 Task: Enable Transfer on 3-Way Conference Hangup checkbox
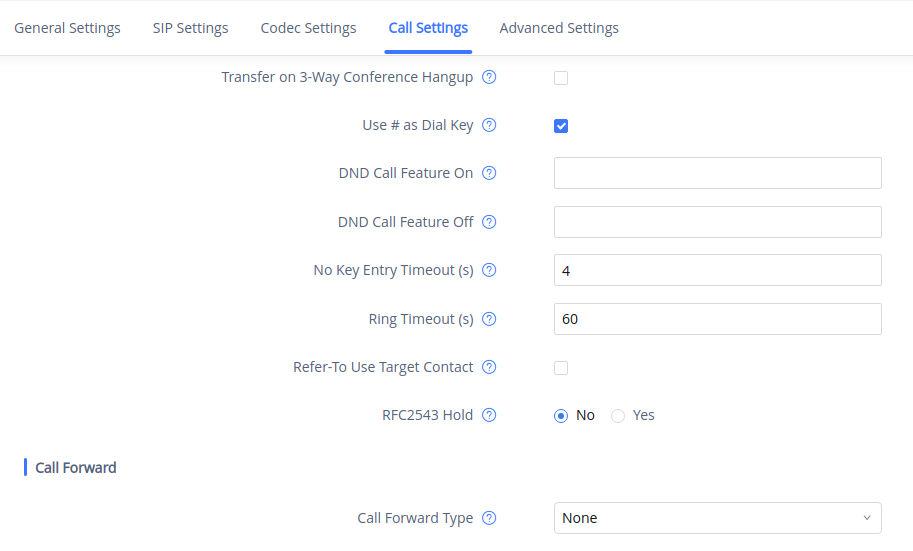(561, 78)
